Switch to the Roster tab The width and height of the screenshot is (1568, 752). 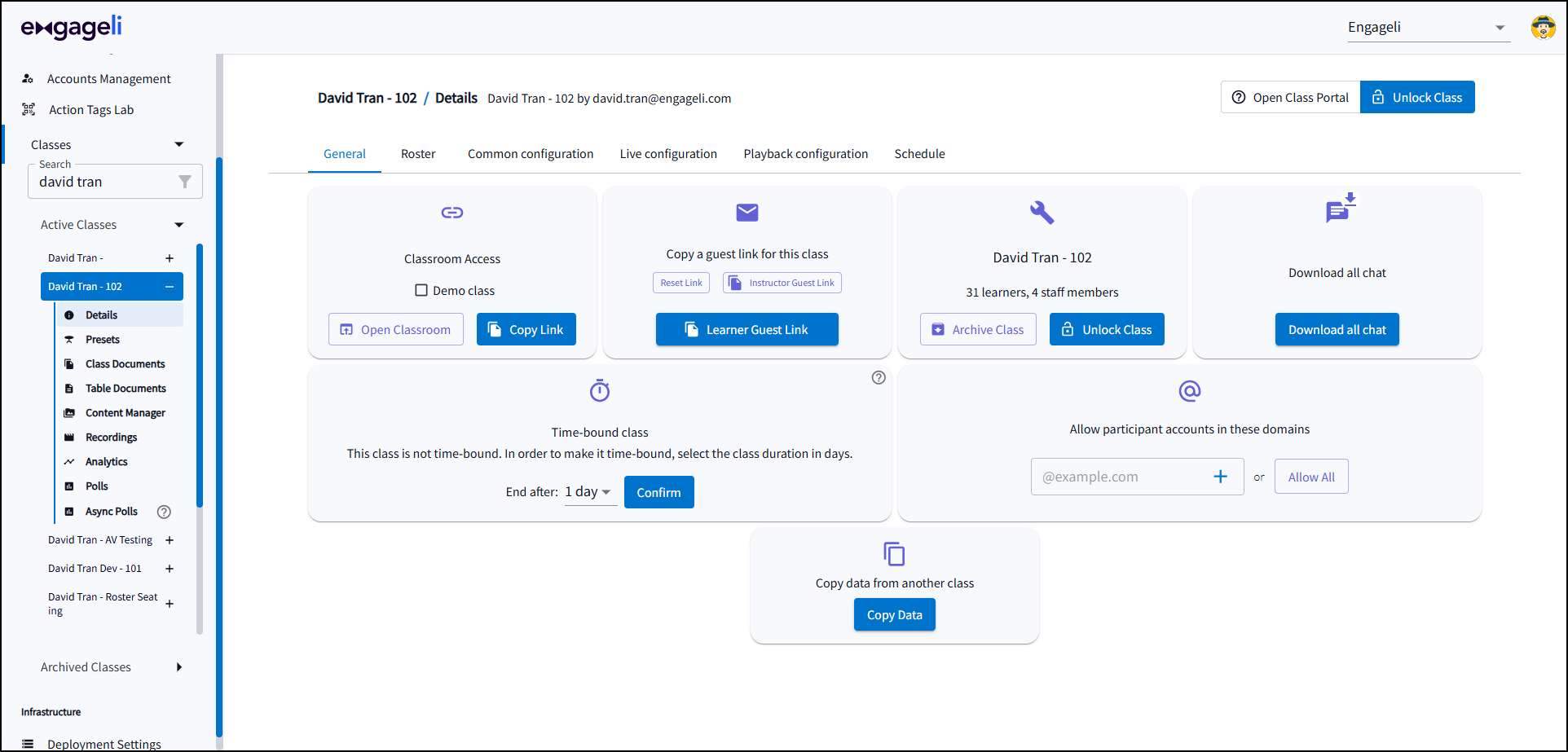[418, 154]
